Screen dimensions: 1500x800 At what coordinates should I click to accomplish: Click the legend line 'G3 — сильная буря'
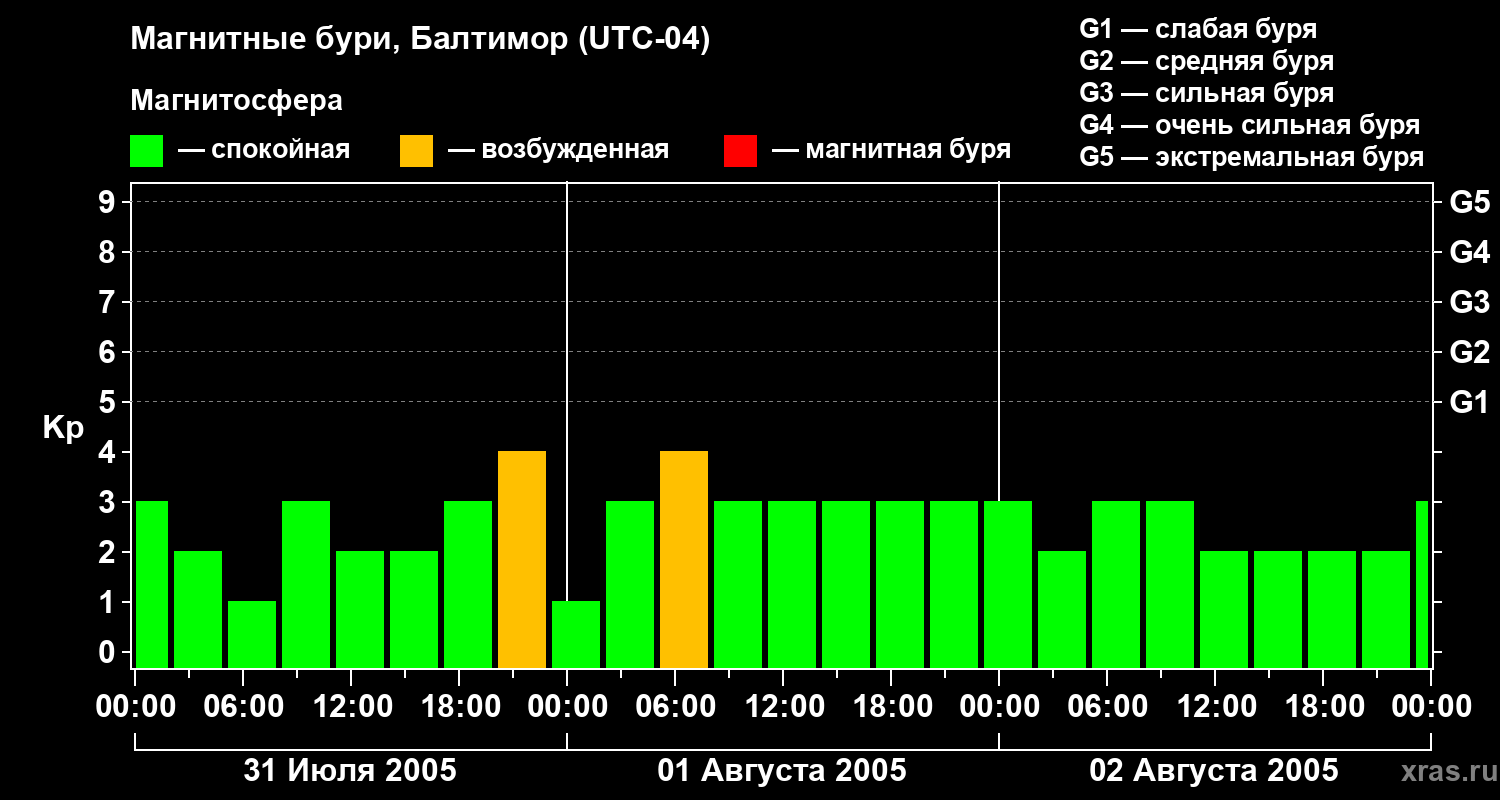pos(1206,93)
